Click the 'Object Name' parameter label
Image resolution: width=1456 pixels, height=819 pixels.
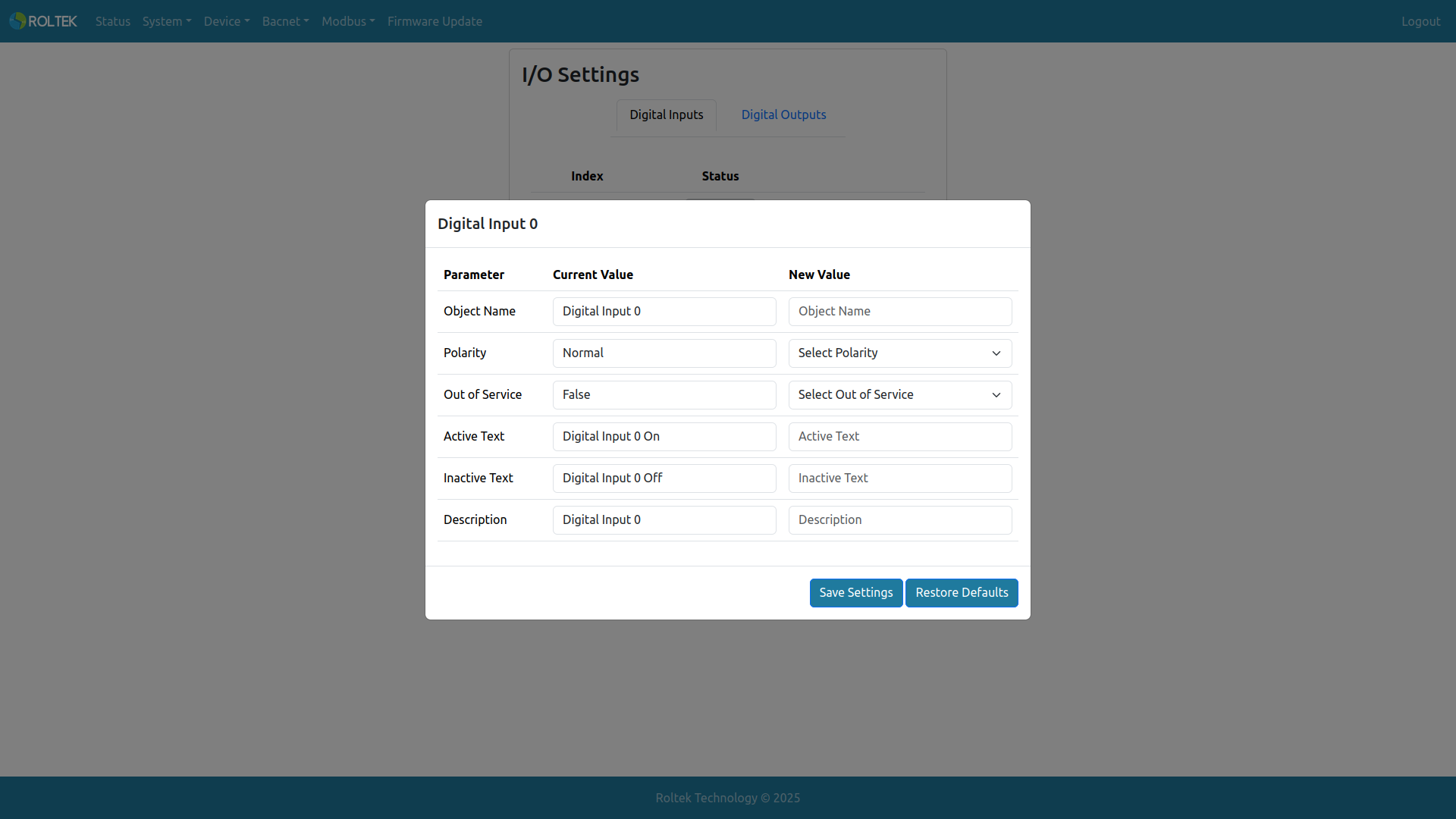point(479,311)
